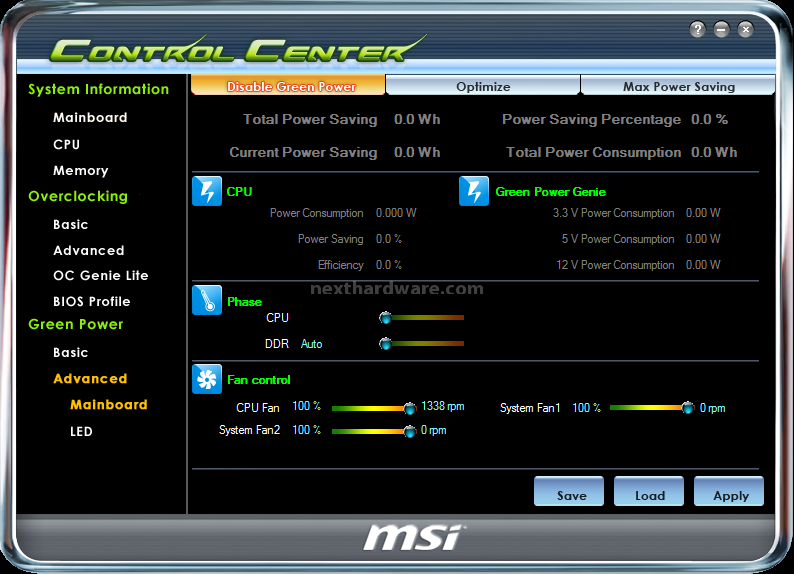Click the Efficiency 0.0 % value

pos(389,265)
